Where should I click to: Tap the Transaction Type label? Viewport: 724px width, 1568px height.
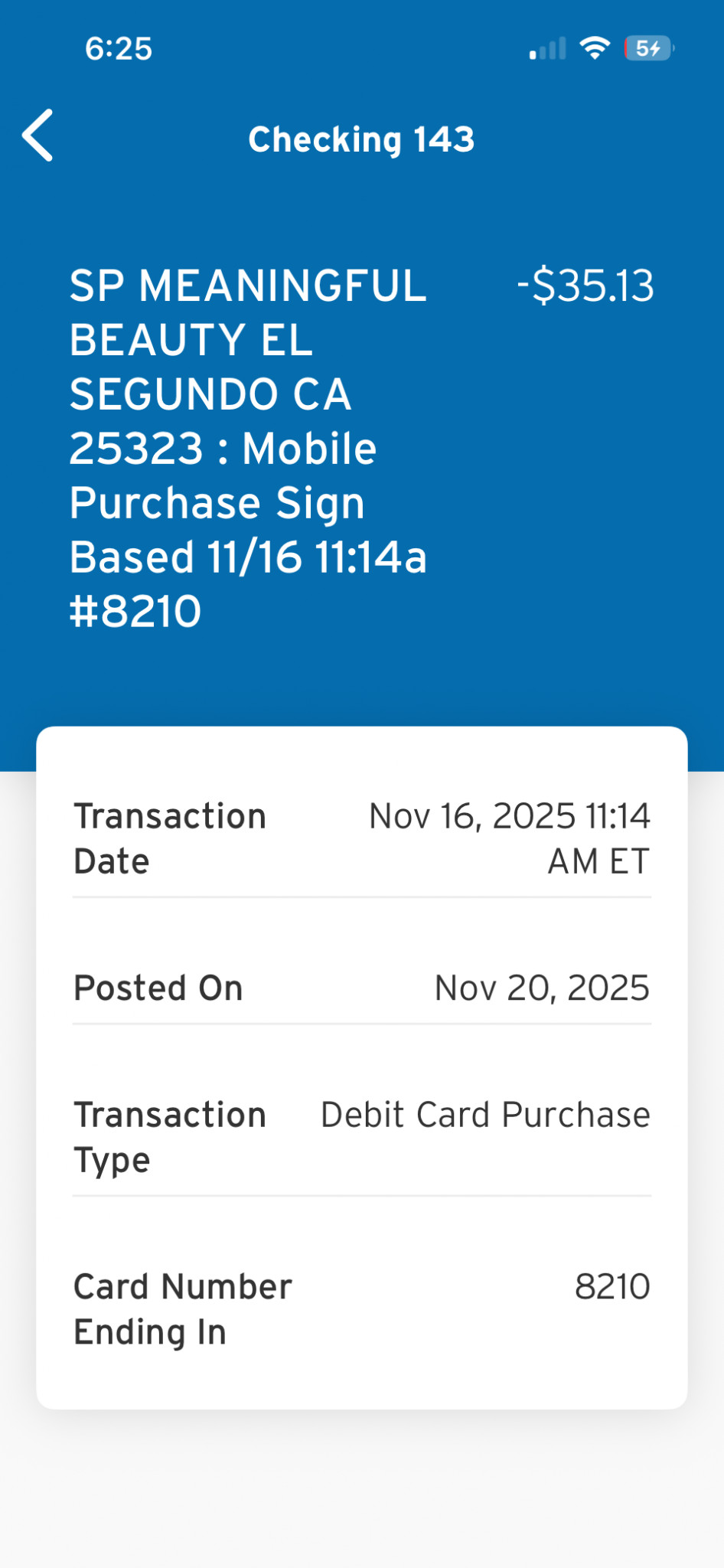[x=169, y=1137]
